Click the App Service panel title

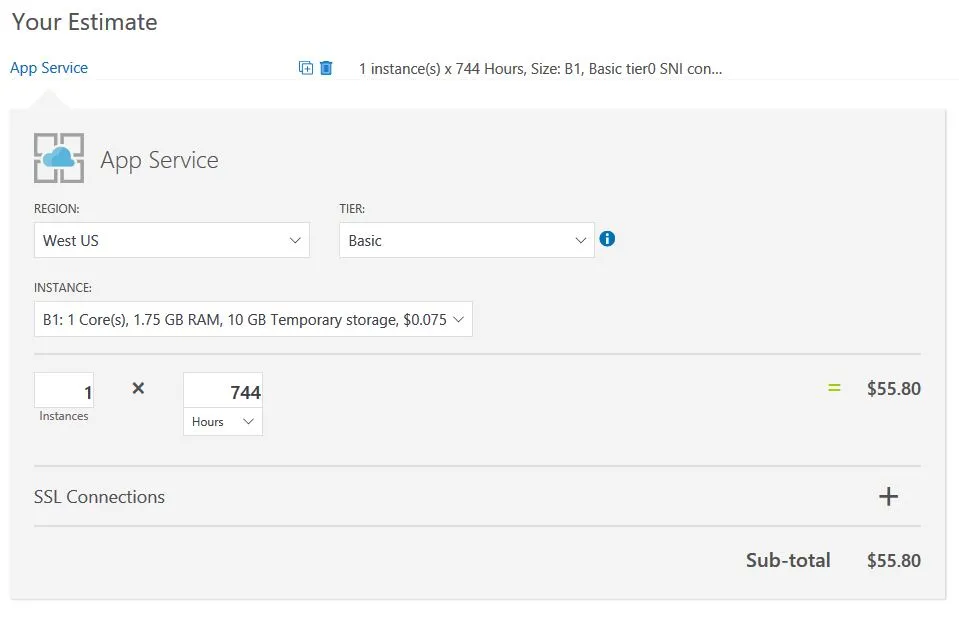[x=159, y=160]
